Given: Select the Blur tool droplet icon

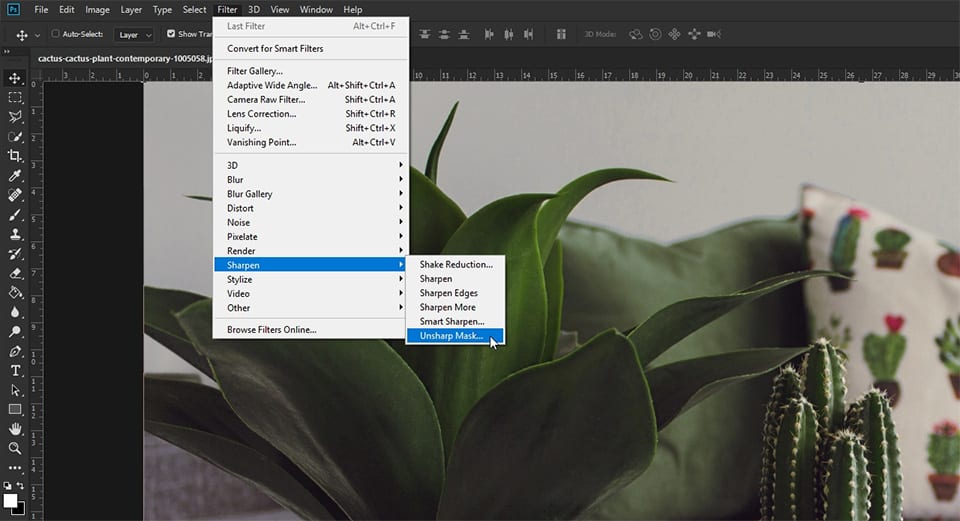Looking at the screenshot, I should [15, 312].
